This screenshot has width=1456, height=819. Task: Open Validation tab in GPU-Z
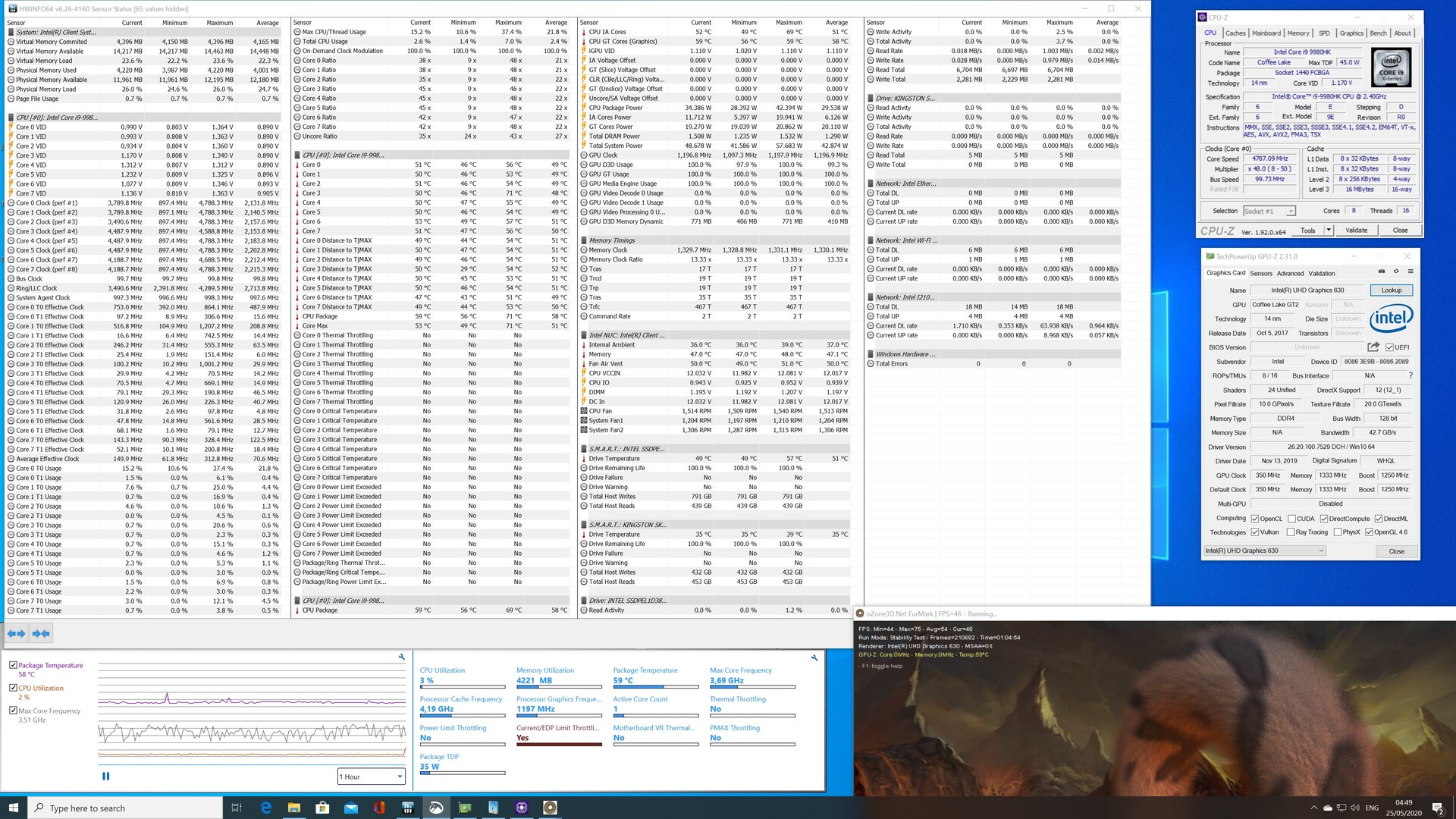pyautogui.click(x=1321, y=273)
